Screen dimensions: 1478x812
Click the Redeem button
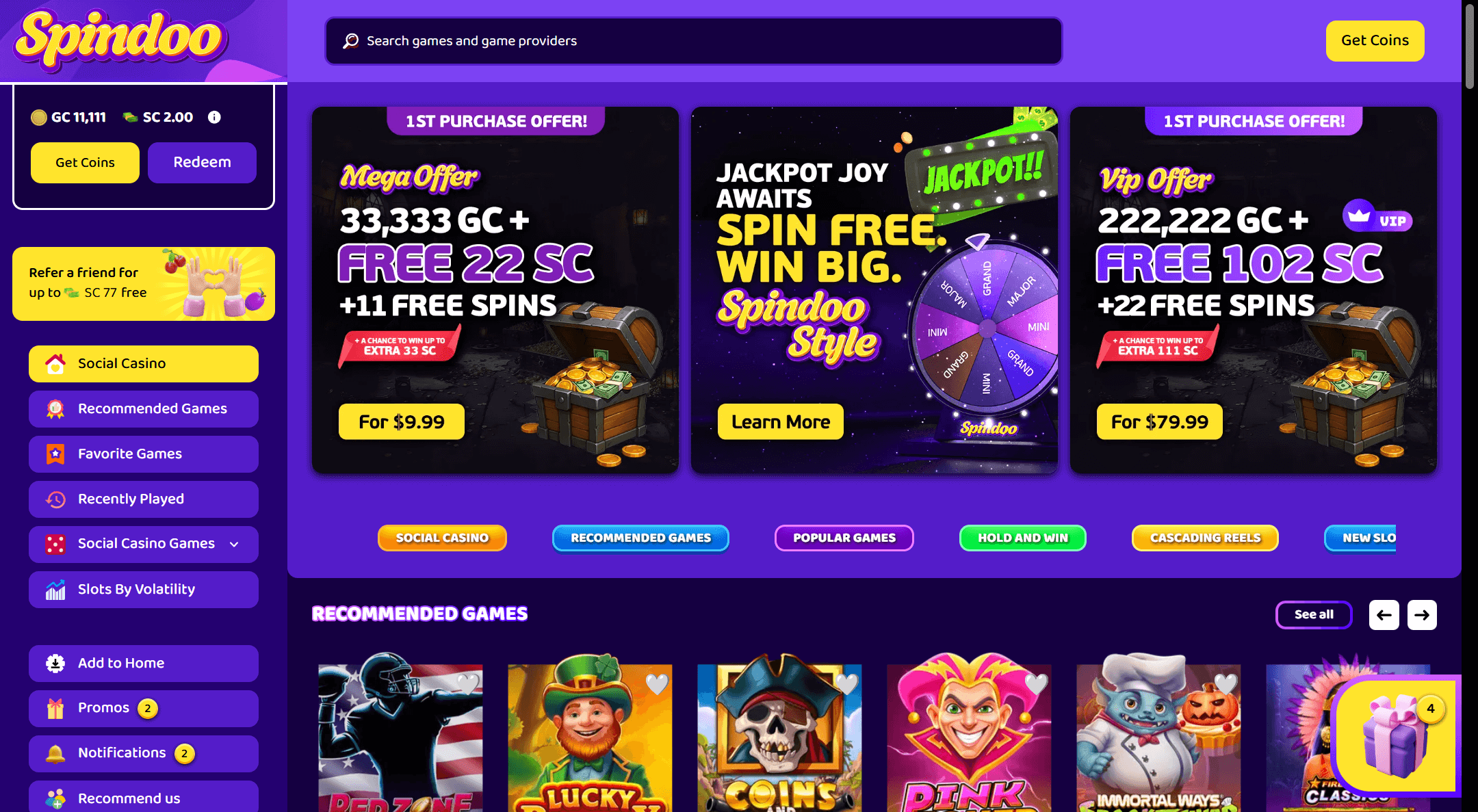[x=202, y=163]
